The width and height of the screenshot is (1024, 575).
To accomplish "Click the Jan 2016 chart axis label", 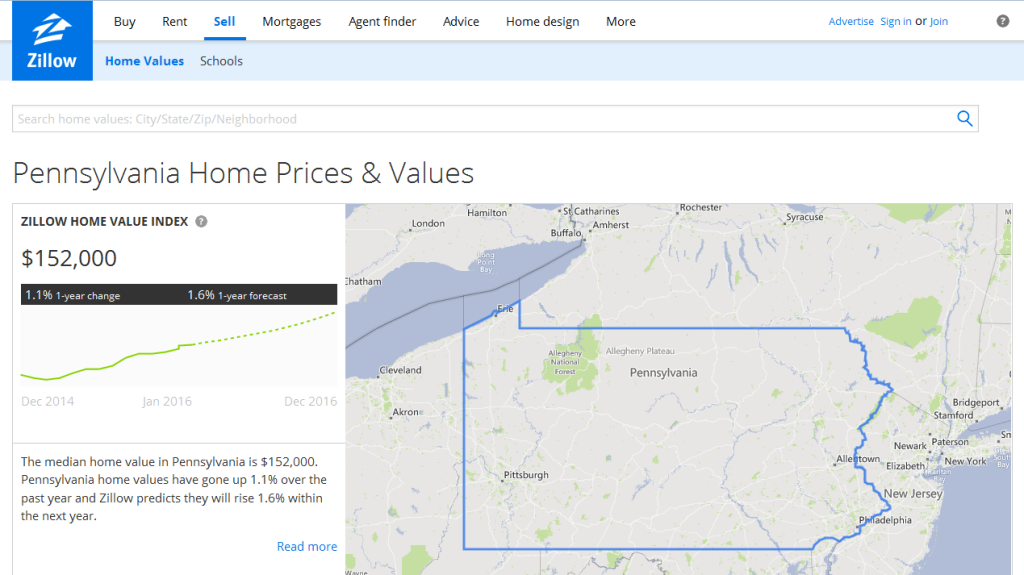I will [x=167, y=401].
